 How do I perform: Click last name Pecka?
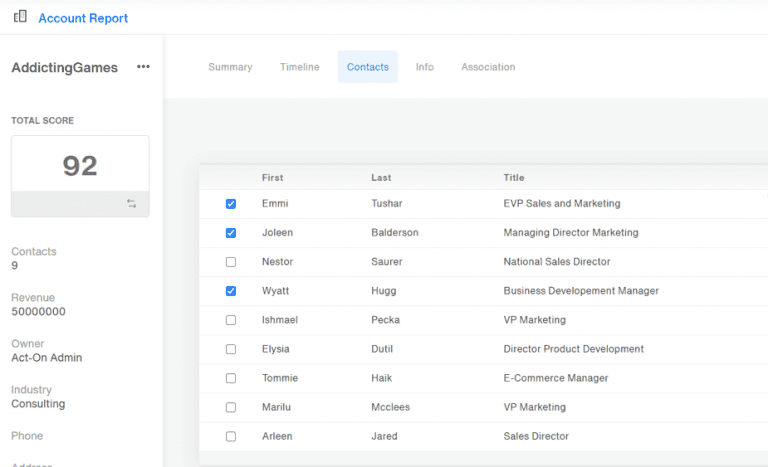point(385,320)
